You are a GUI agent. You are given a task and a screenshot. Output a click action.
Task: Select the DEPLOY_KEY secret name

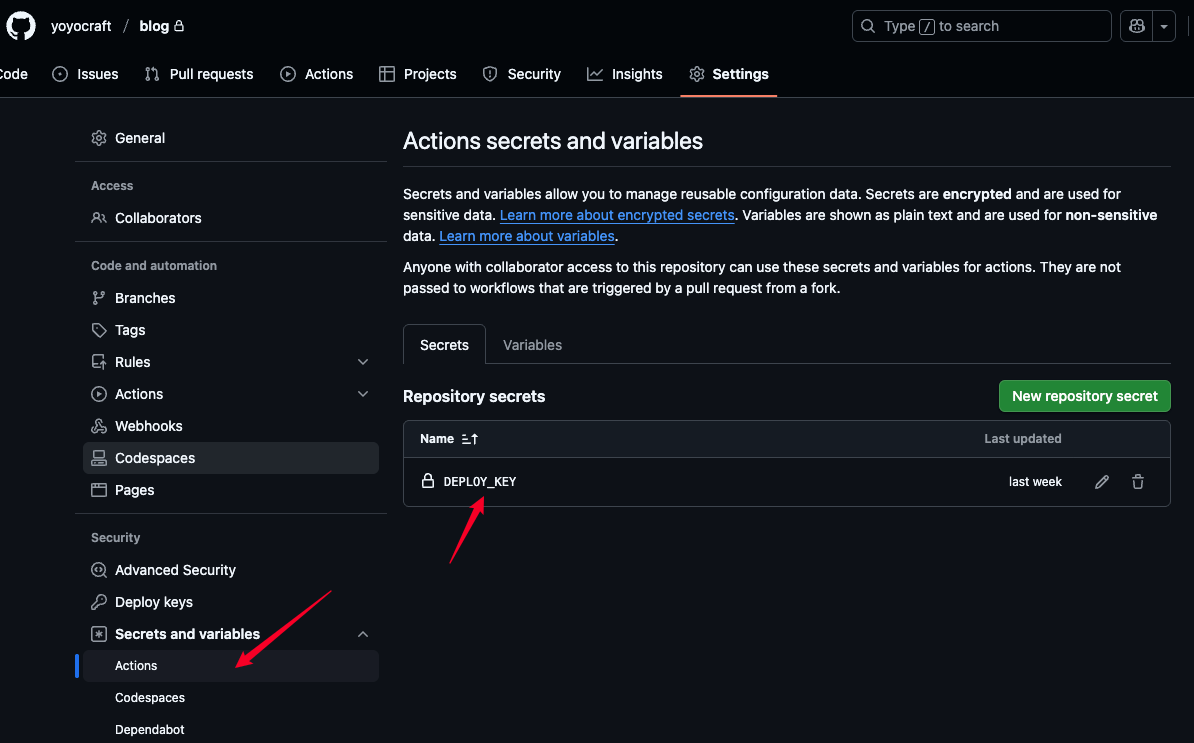[x=480, y=481]
